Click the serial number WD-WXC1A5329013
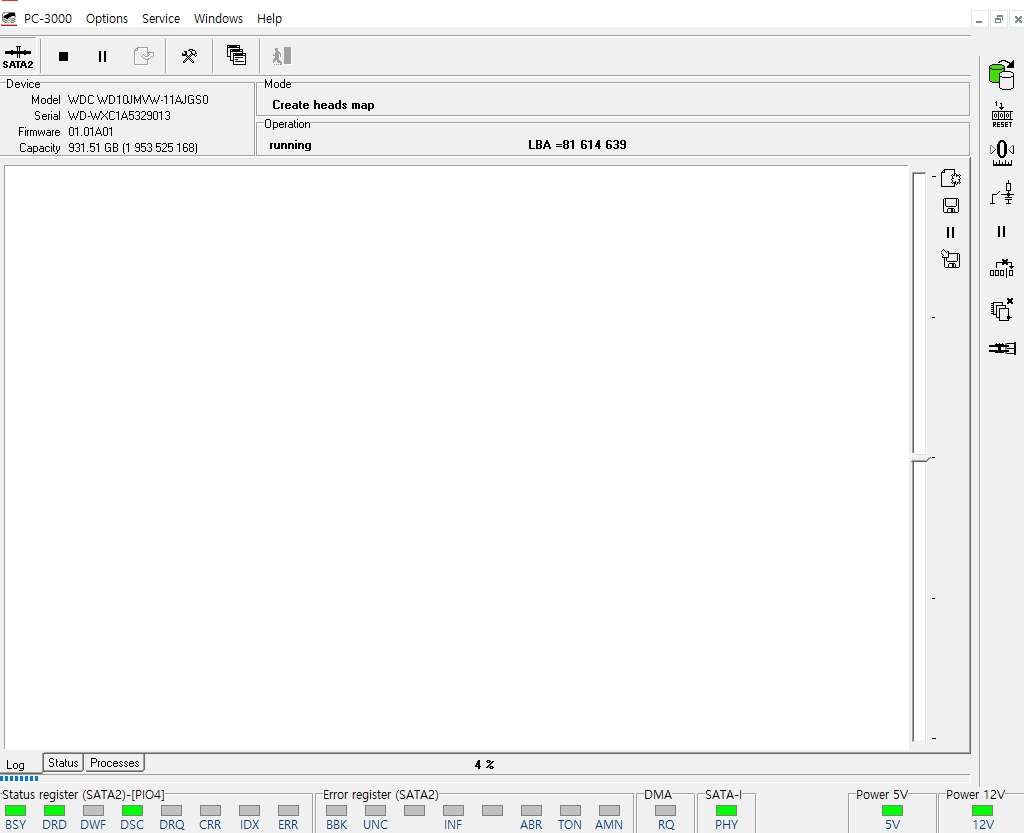 coord(119,116)
